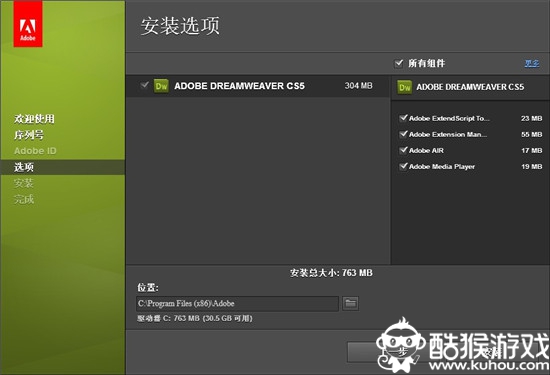
Task: Uncheck the Adobe AIR component
Action: (x=403, y=150)
